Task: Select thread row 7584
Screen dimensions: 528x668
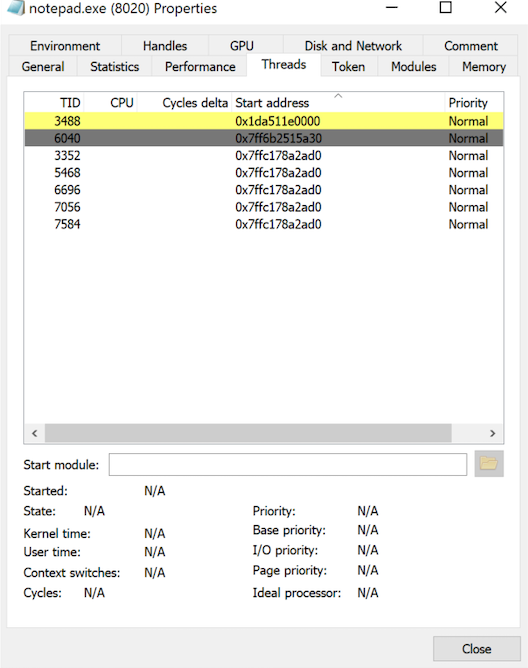Action: pyautogui.click(x=264, y=224)
